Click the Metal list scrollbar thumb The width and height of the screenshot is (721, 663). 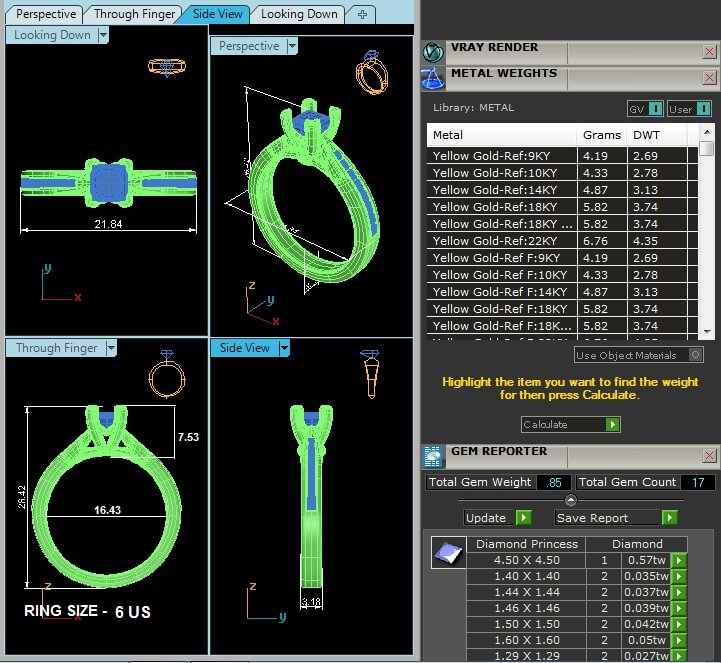point(707,150)
